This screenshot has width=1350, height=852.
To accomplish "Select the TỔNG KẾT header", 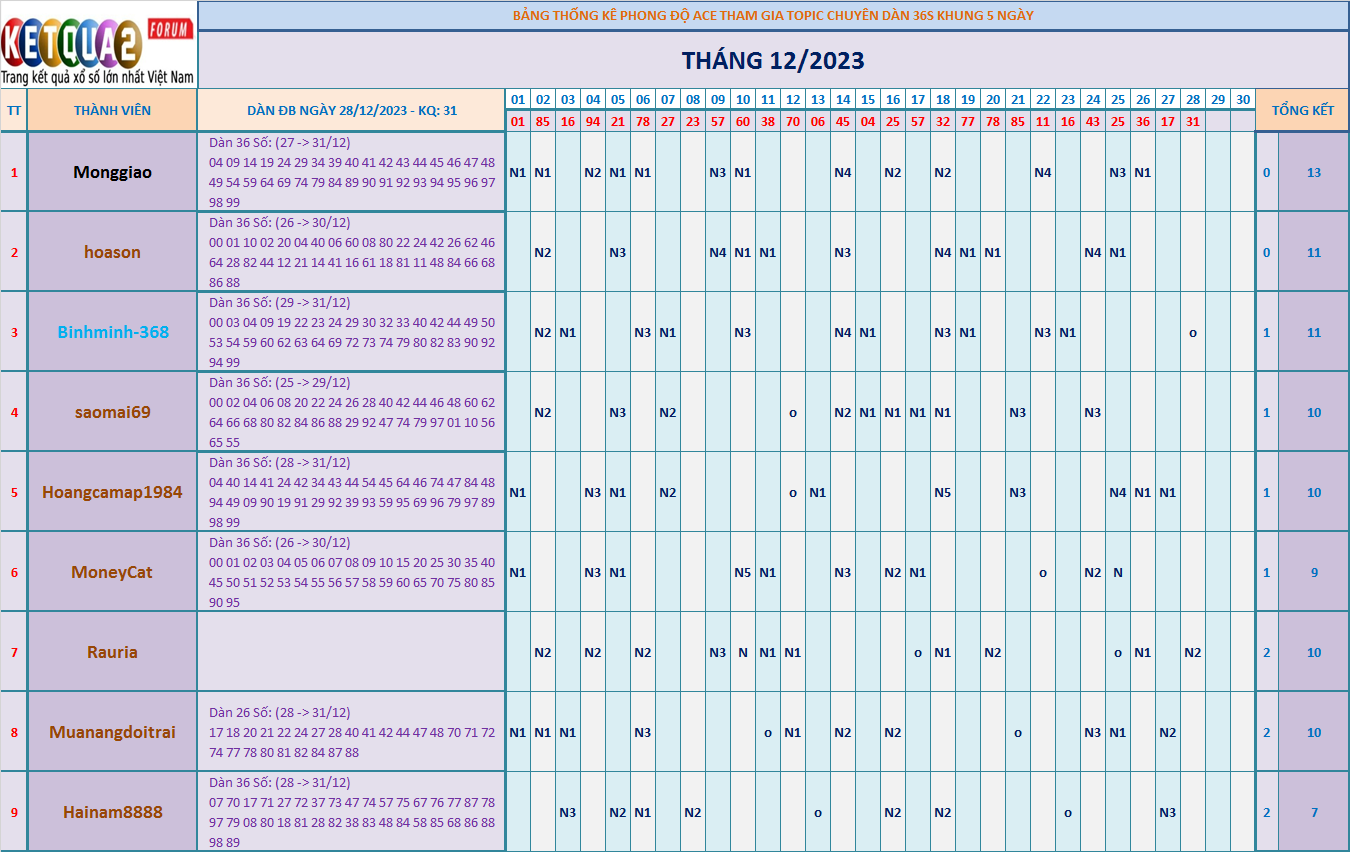I will click(x=1302, y=110).
